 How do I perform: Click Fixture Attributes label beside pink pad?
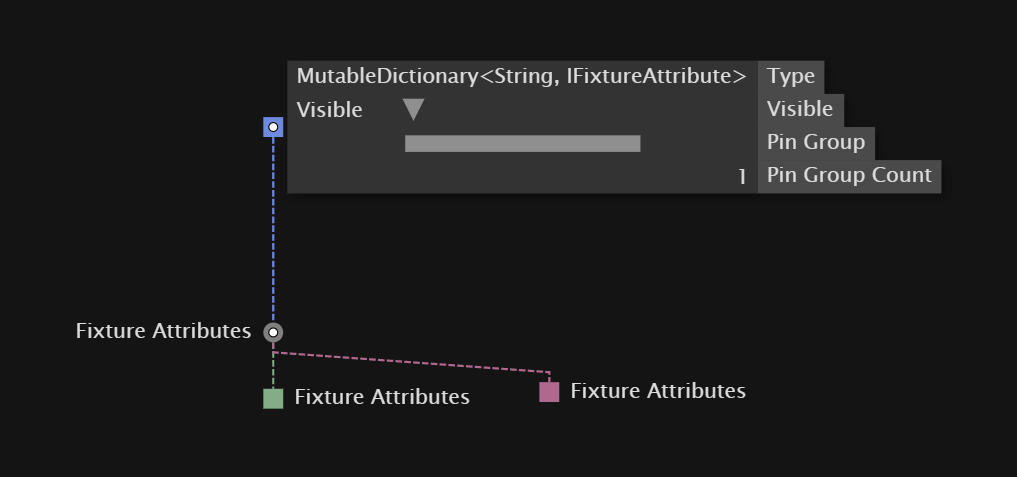[x=658, y=391]
